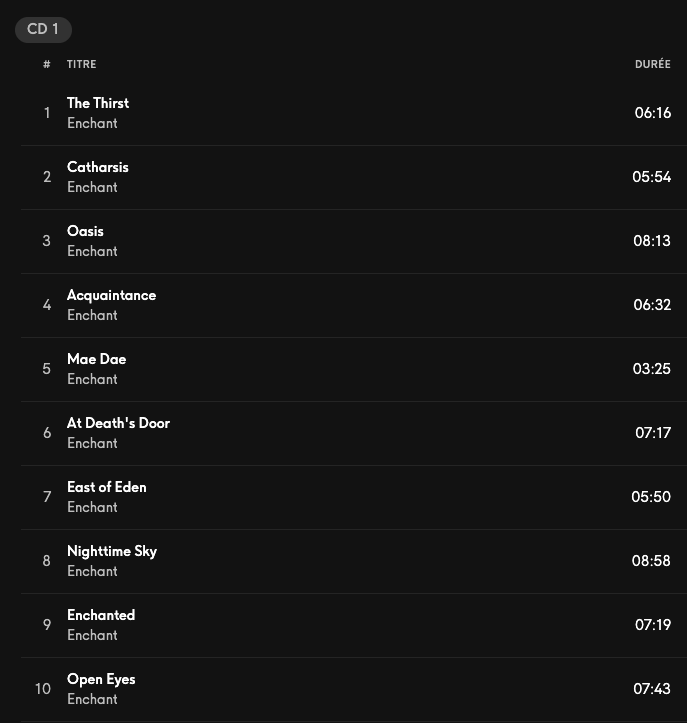Select the Catharsis track title

tap(98, 167)
